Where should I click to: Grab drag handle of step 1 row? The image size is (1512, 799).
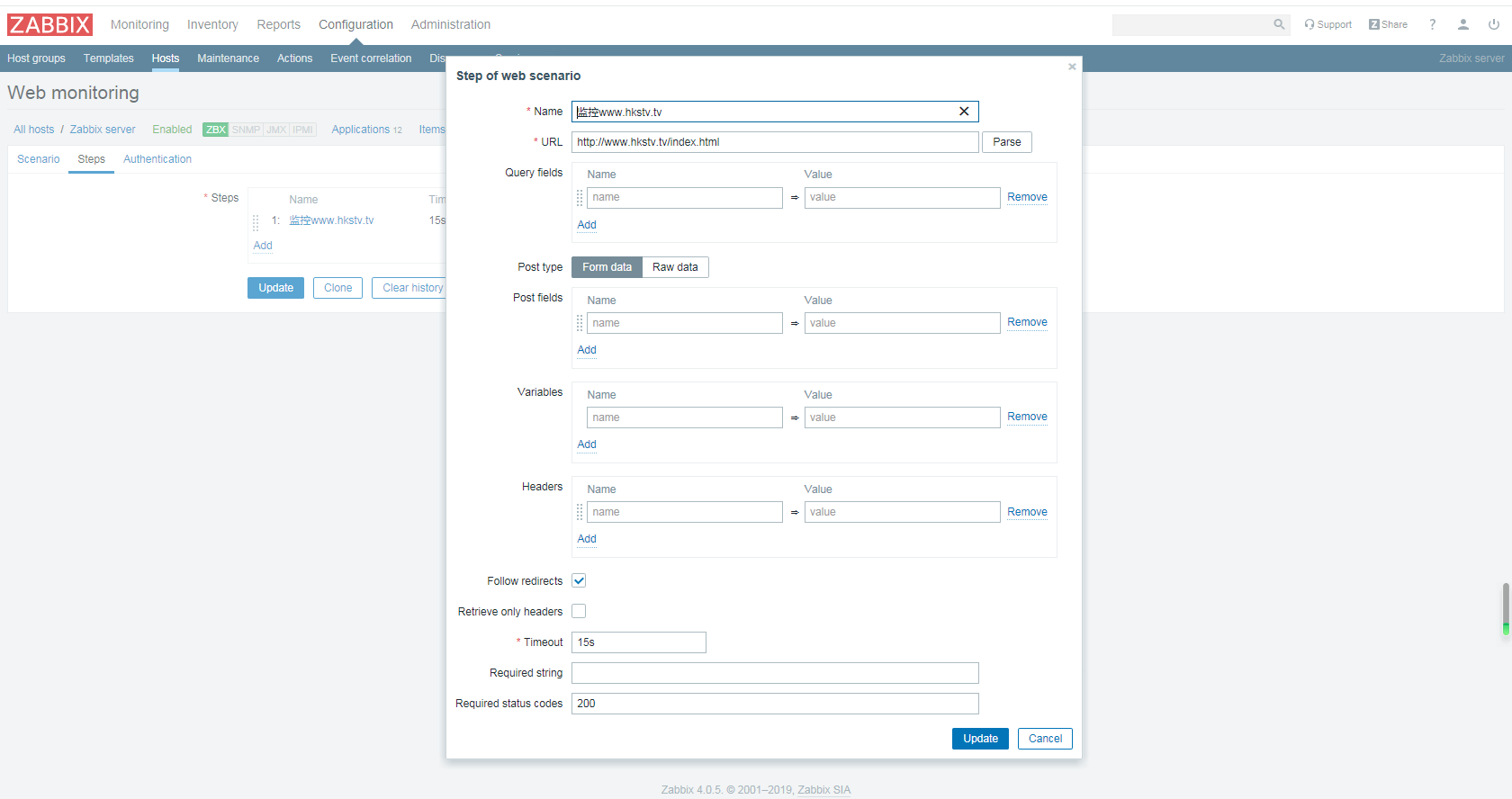pyautogui.click(x=256, y=221)
